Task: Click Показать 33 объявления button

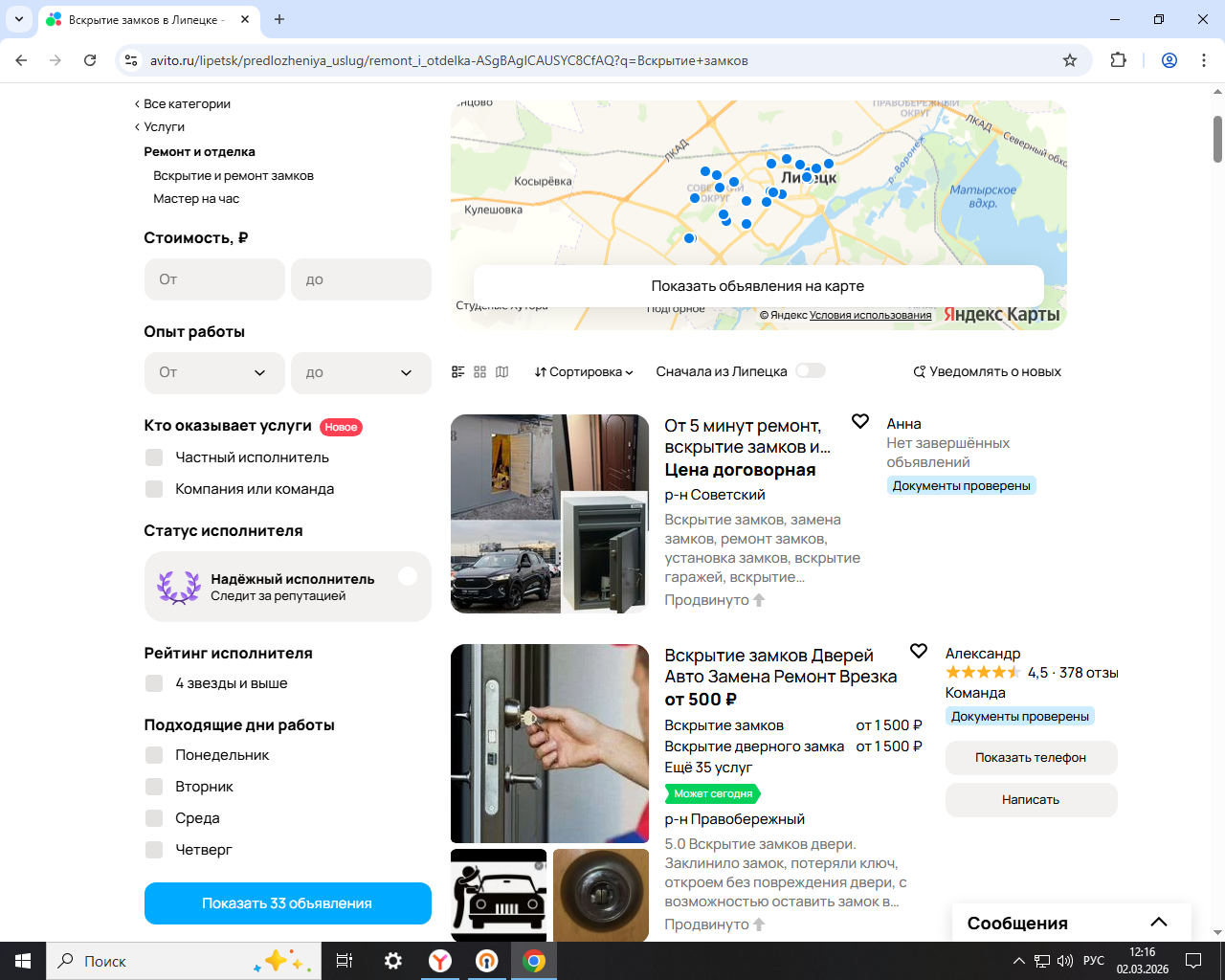Action: pos(287,903)
